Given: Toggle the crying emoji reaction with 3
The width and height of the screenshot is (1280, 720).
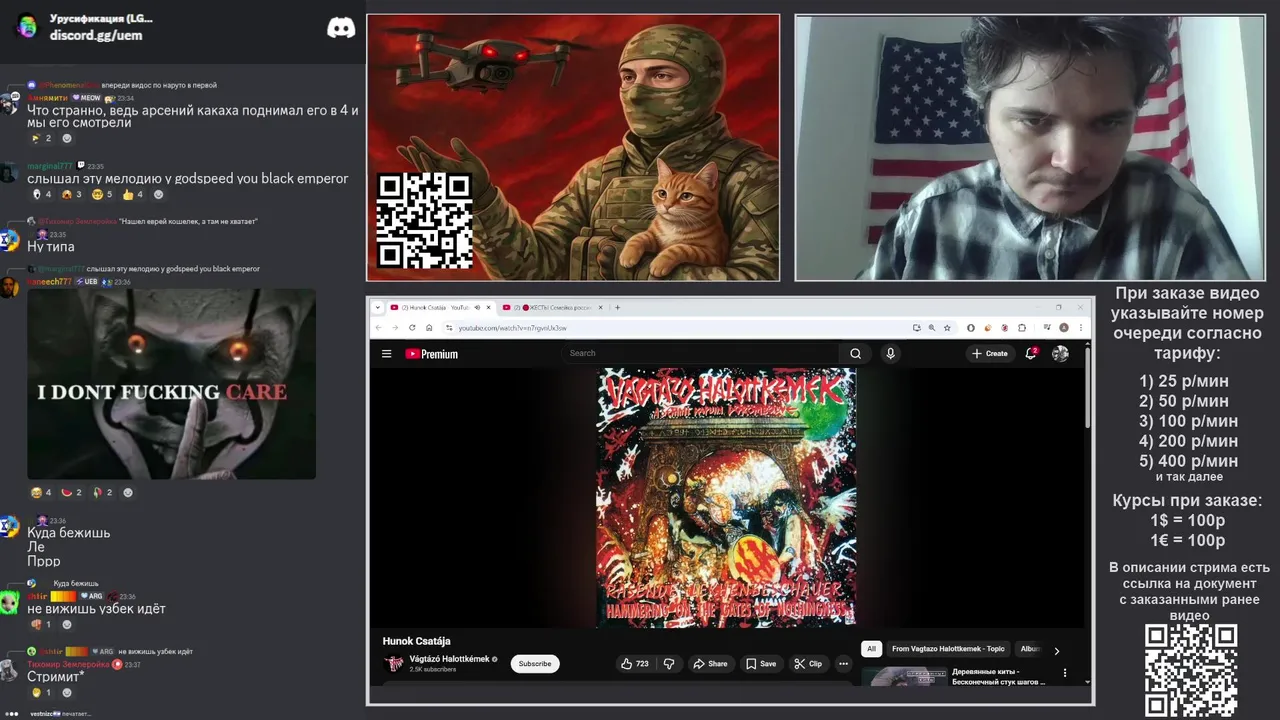Looking at the screenshot, I should (x=72, y=194).
